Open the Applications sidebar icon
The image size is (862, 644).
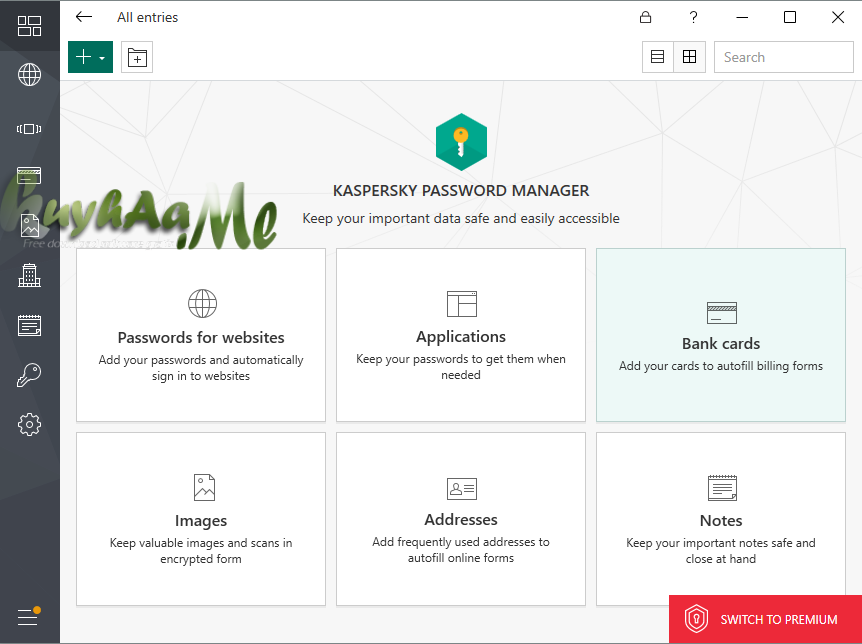[x=29, y=129]
